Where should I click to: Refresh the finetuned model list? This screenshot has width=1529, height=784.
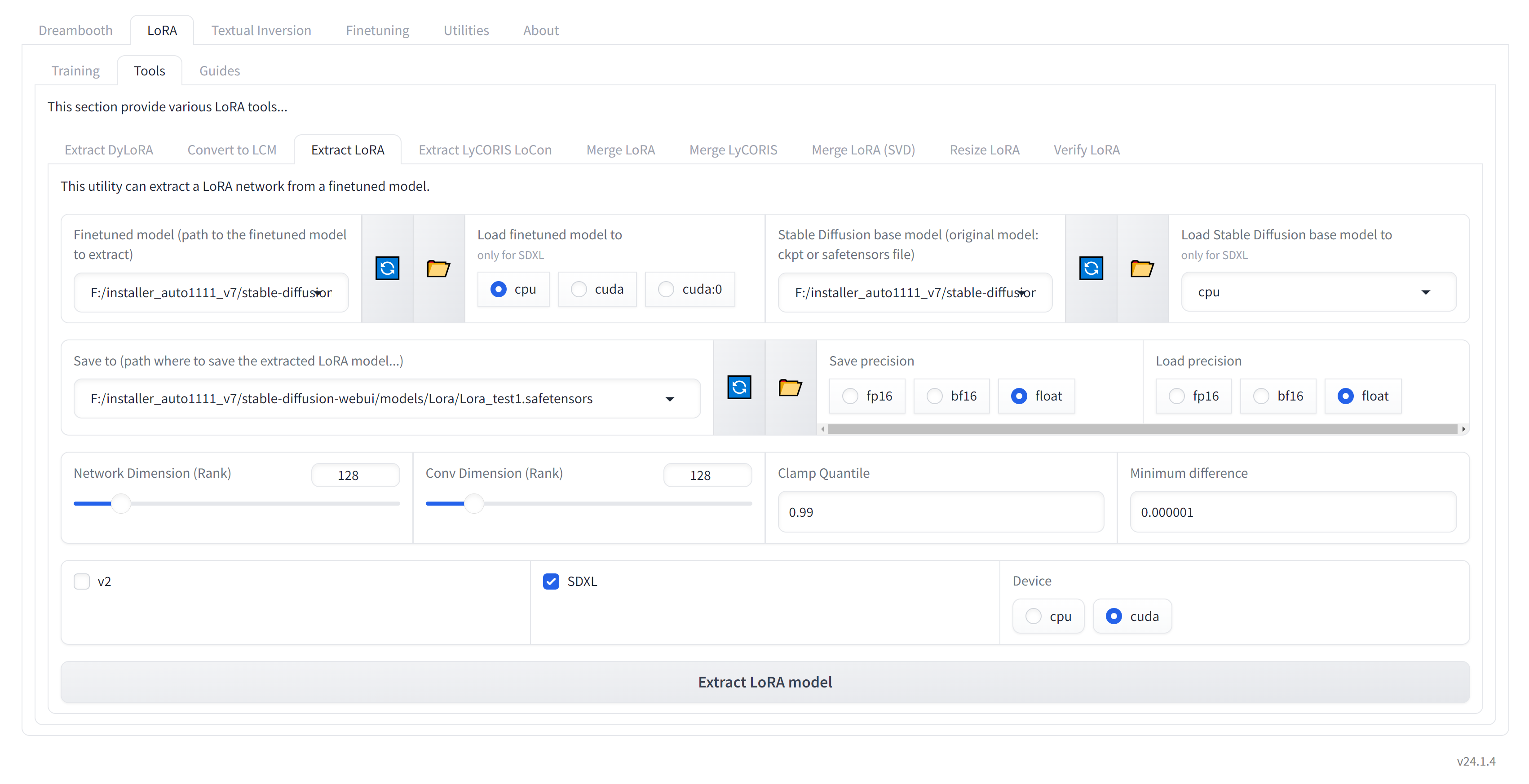(x=387, y=268)
